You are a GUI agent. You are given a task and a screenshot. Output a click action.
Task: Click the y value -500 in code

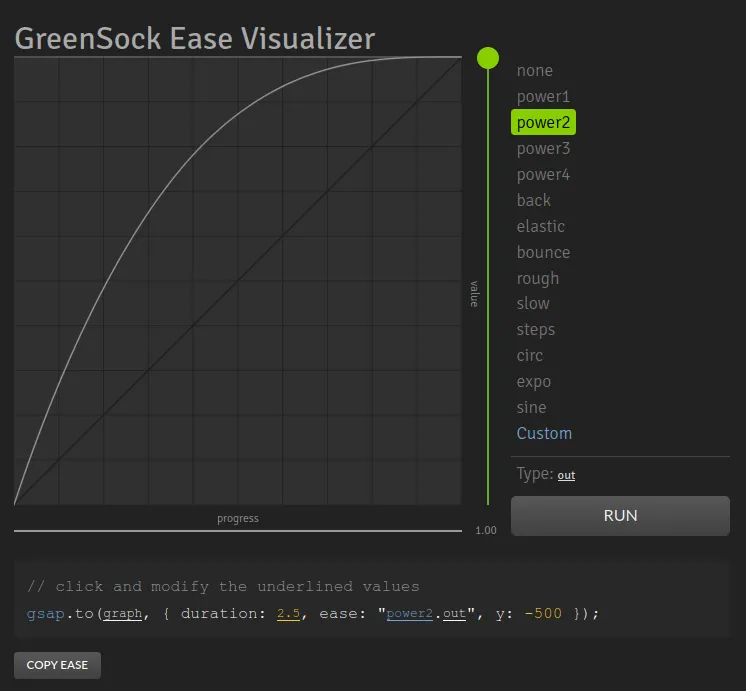click(543, 613)
